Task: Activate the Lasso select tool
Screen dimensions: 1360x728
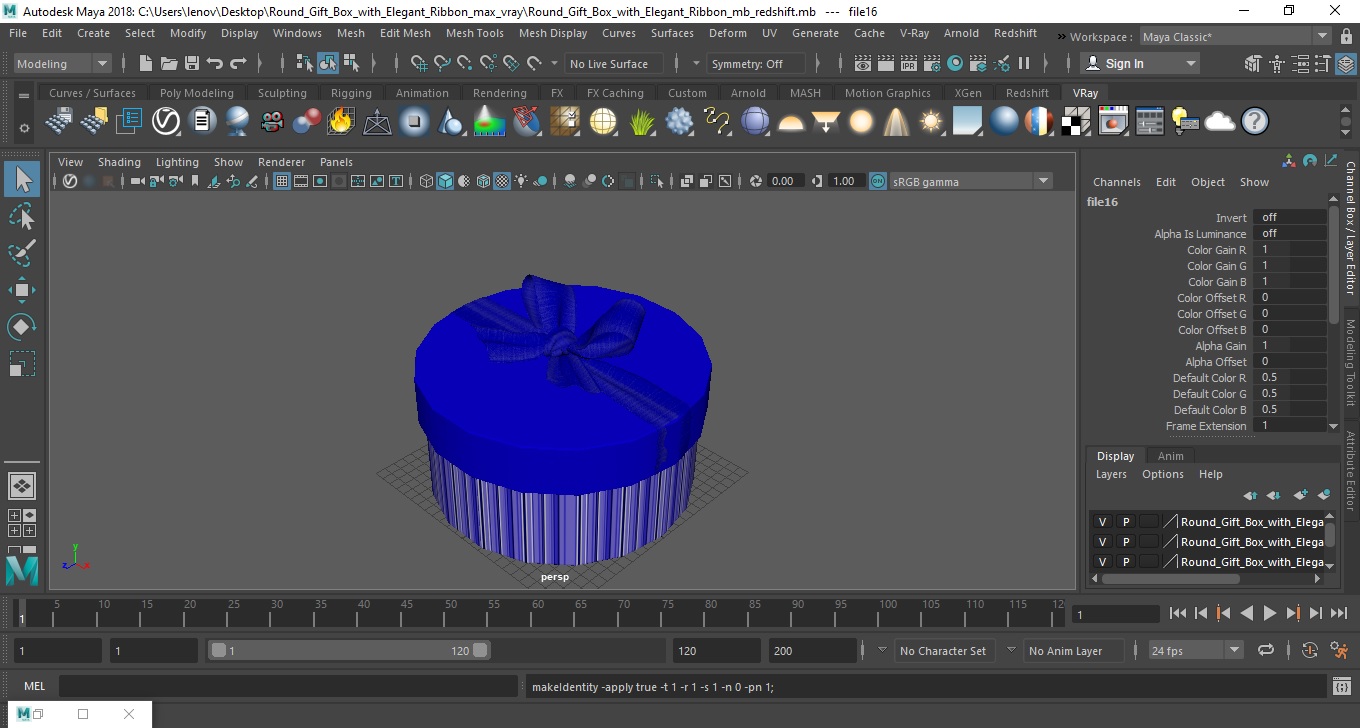Action: 22,216
